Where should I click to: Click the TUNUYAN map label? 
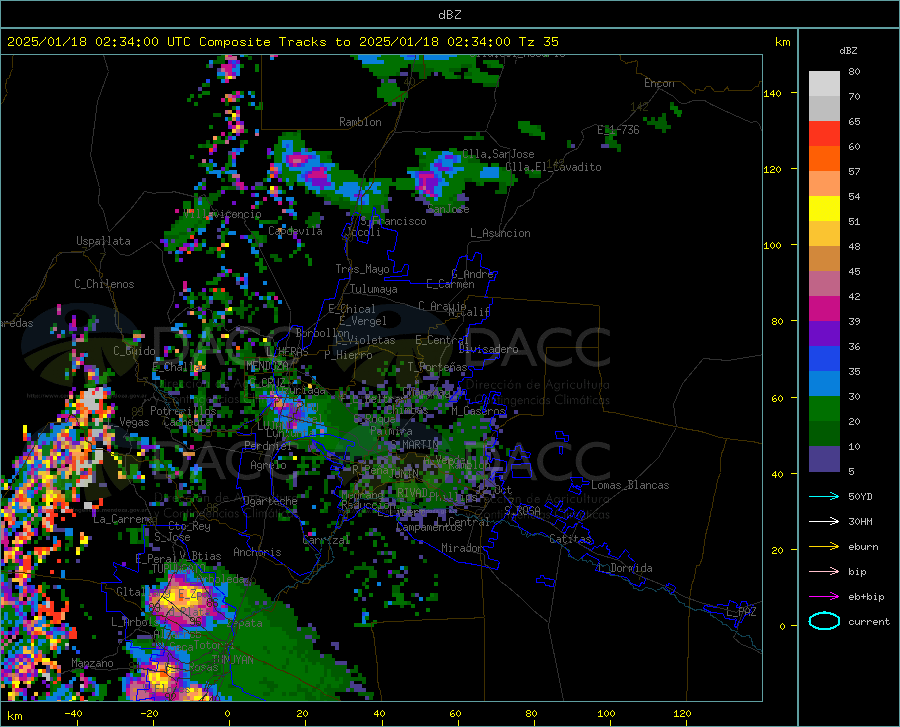[232, 660]
